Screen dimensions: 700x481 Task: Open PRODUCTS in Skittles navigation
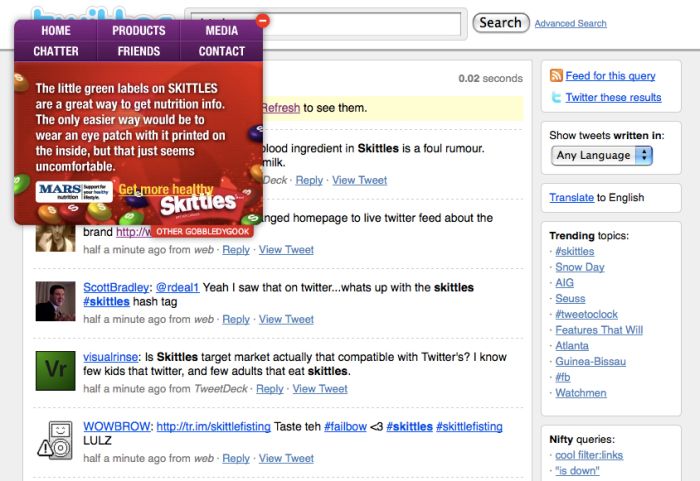click(x=138, y=31)
